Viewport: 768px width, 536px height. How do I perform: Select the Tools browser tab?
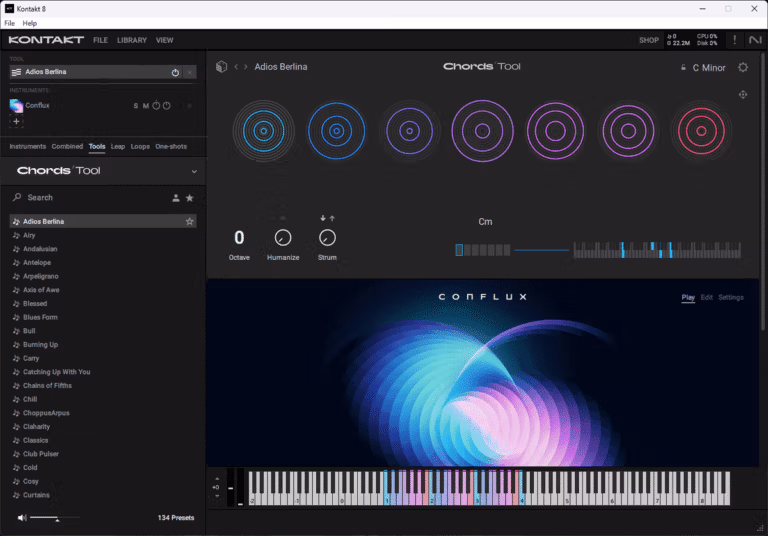pyautogui.click(x=97, y=146)
